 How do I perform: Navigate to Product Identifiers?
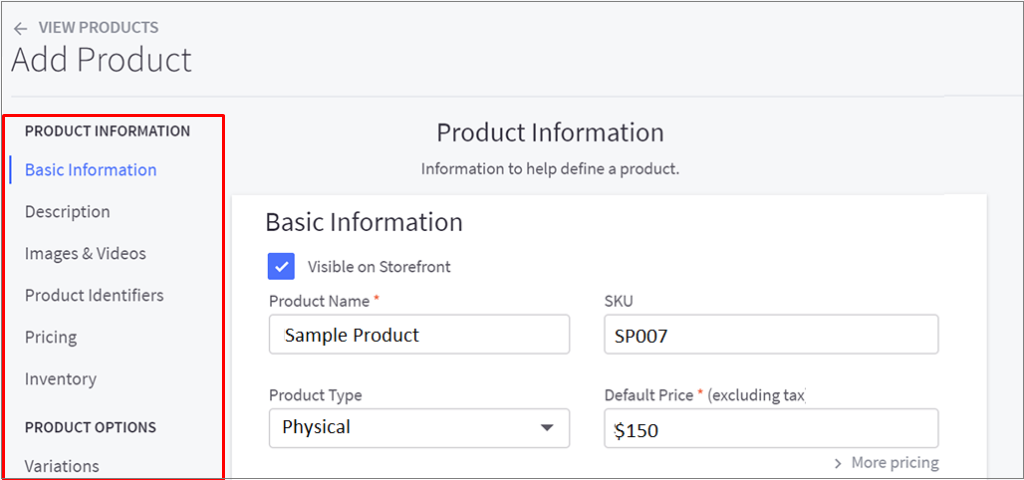pyautogui.click(x=94, y=296)
